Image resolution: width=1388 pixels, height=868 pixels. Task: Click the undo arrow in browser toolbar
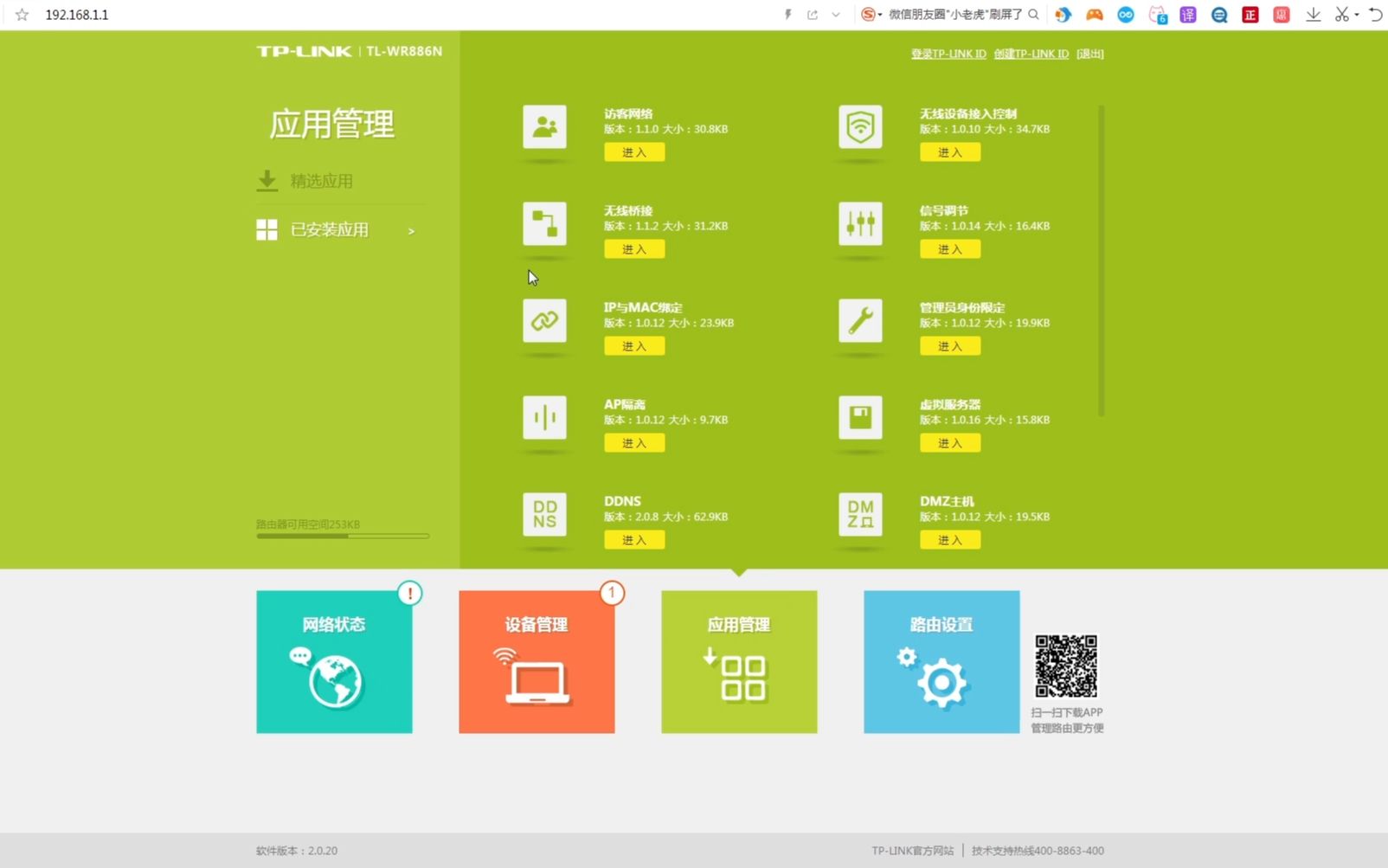coord(1376,15)
